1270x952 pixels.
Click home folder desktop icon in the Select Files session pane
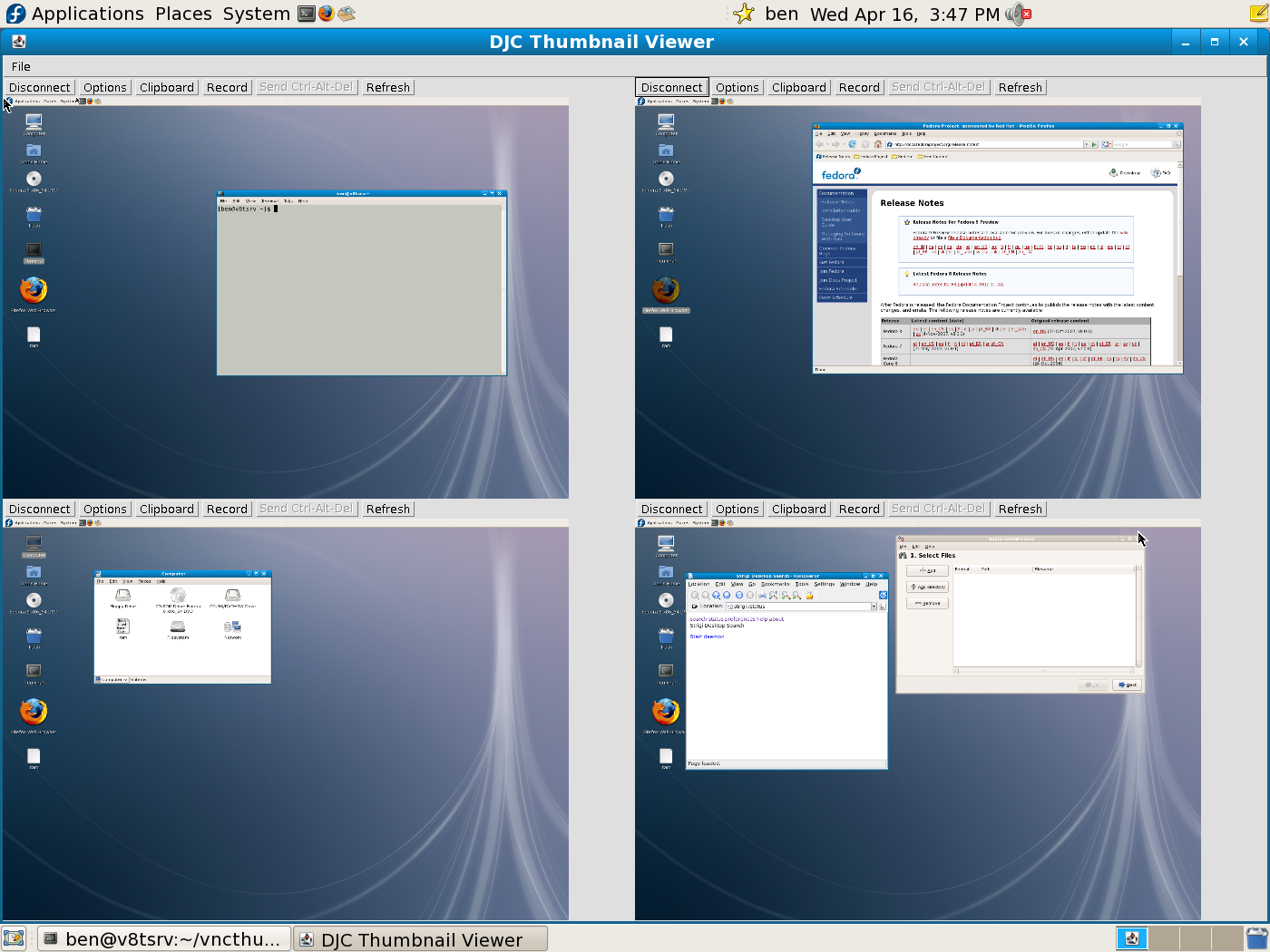click(666, 572)
